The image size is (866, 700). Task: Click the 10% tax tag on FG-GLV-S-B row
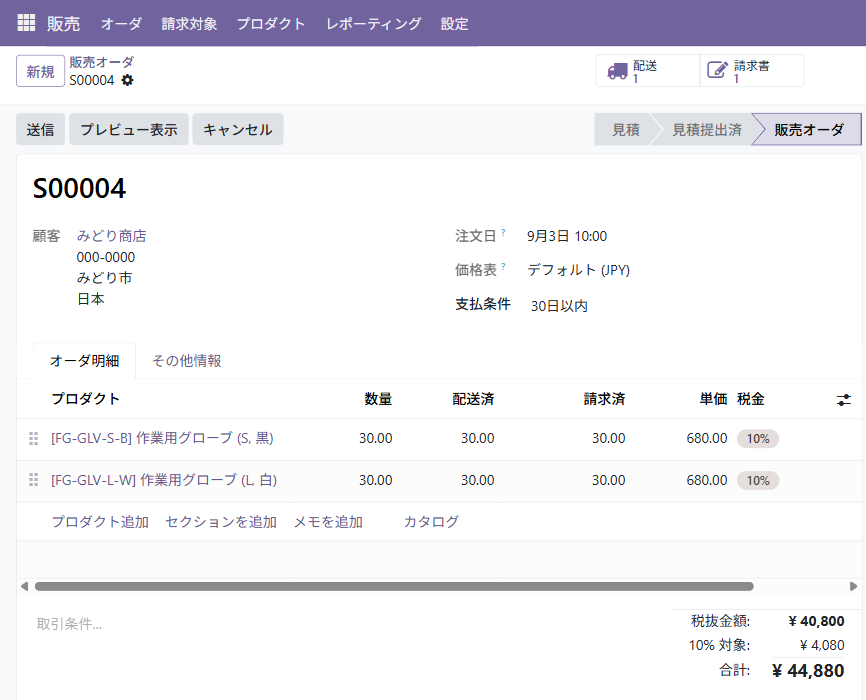coord(758,439)
